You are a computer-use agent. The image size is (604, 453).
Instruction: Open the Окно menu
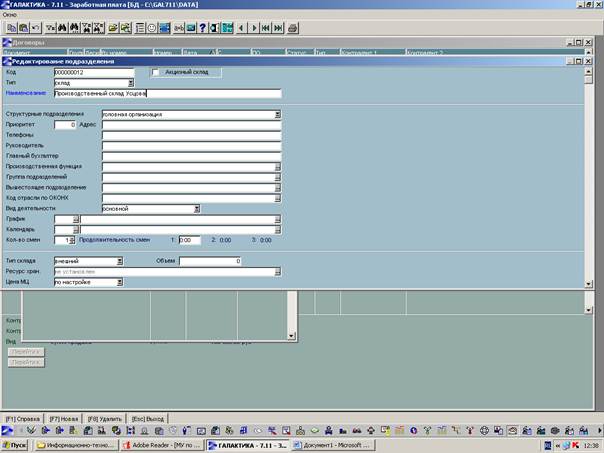(9, 15)
